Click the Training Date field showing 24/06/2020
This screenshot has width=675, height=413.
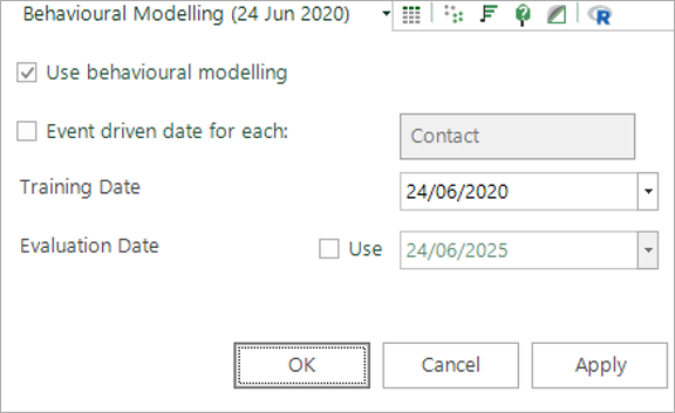pyautogui.click(x=517, y=191)
